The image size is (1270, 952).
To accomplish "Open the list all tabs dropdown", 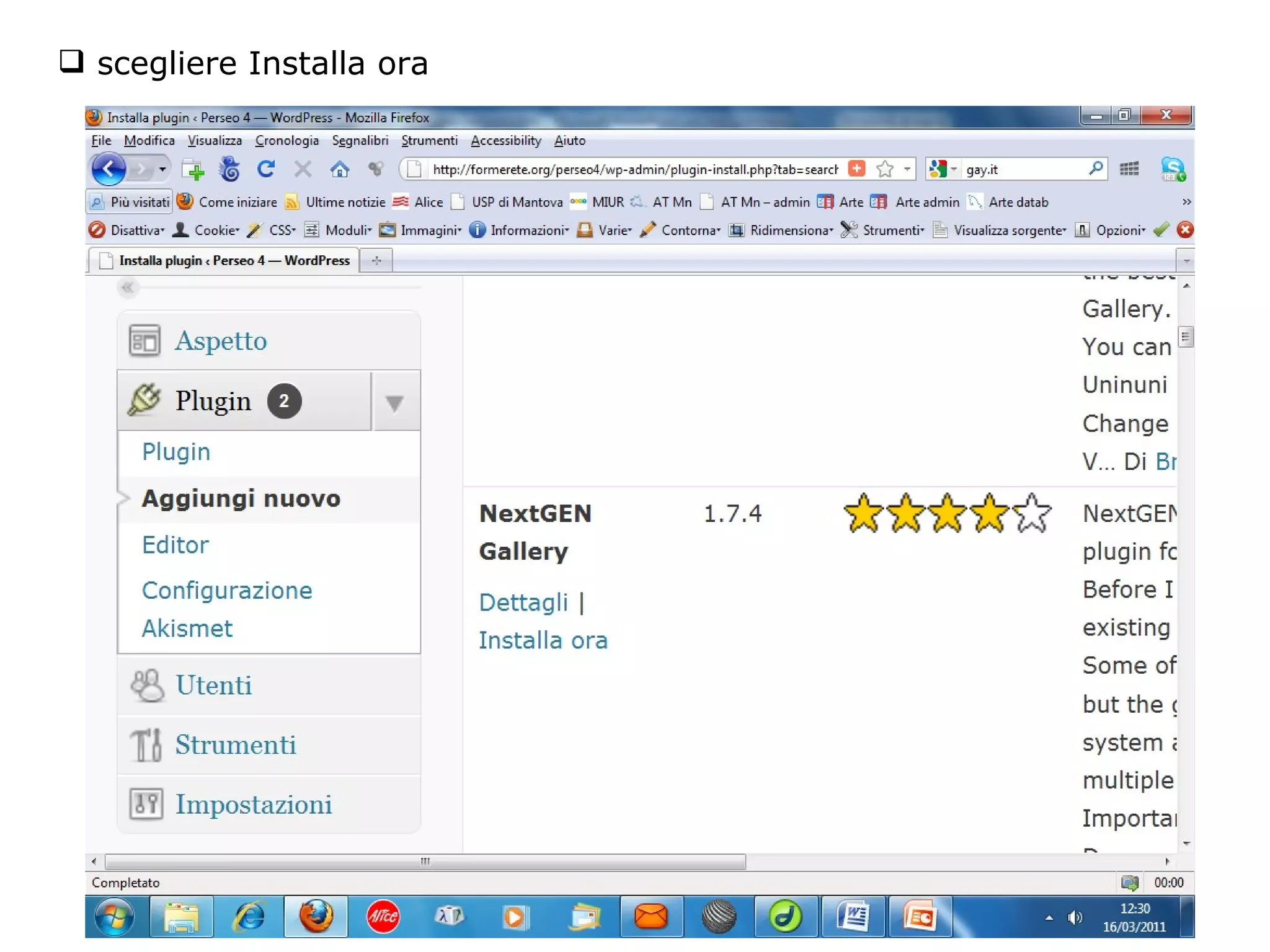I will tap(1186, 261).
